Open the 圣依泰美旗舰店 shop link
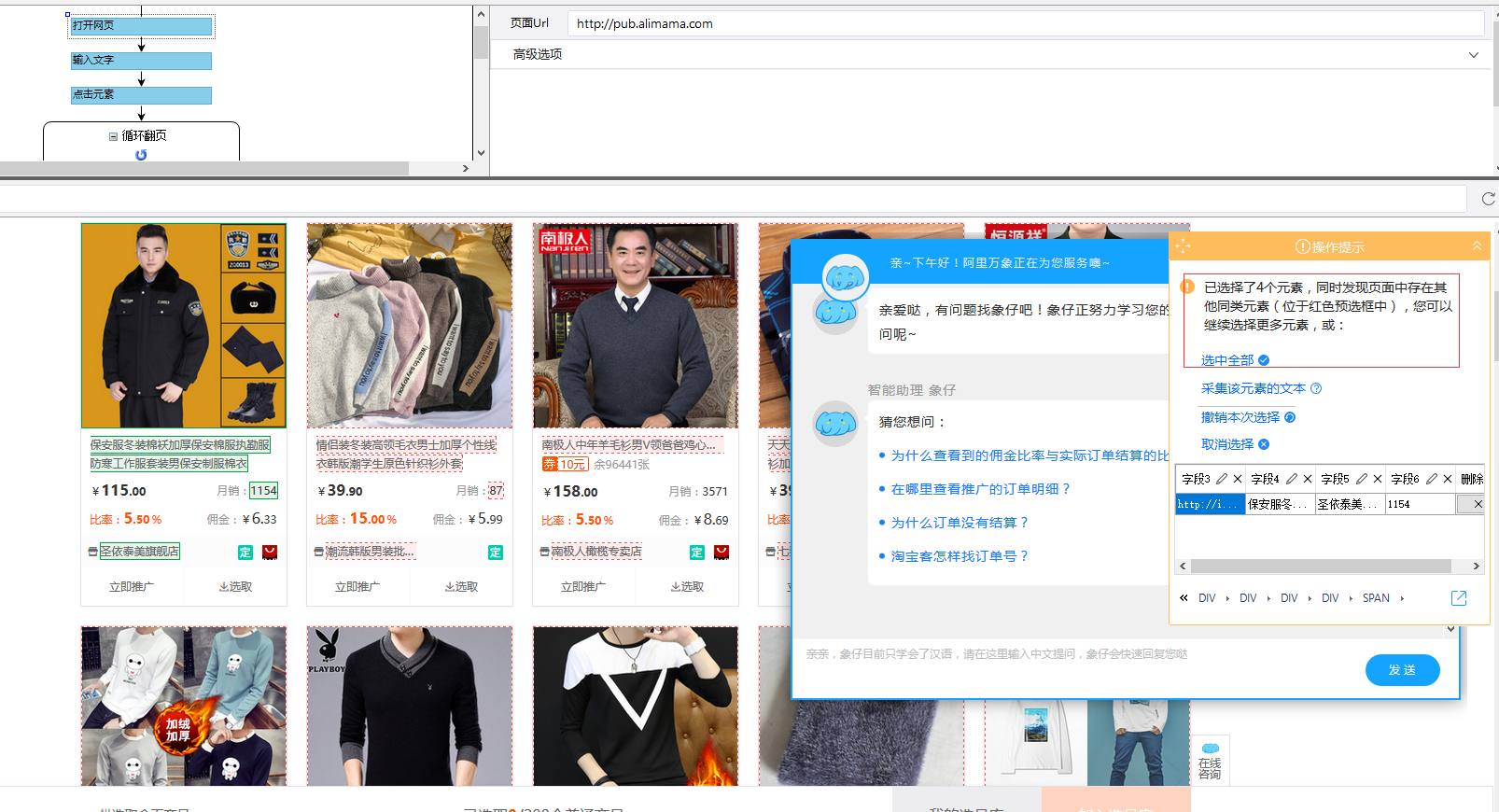The image size is (1499, 812). [x=140, y=552]
